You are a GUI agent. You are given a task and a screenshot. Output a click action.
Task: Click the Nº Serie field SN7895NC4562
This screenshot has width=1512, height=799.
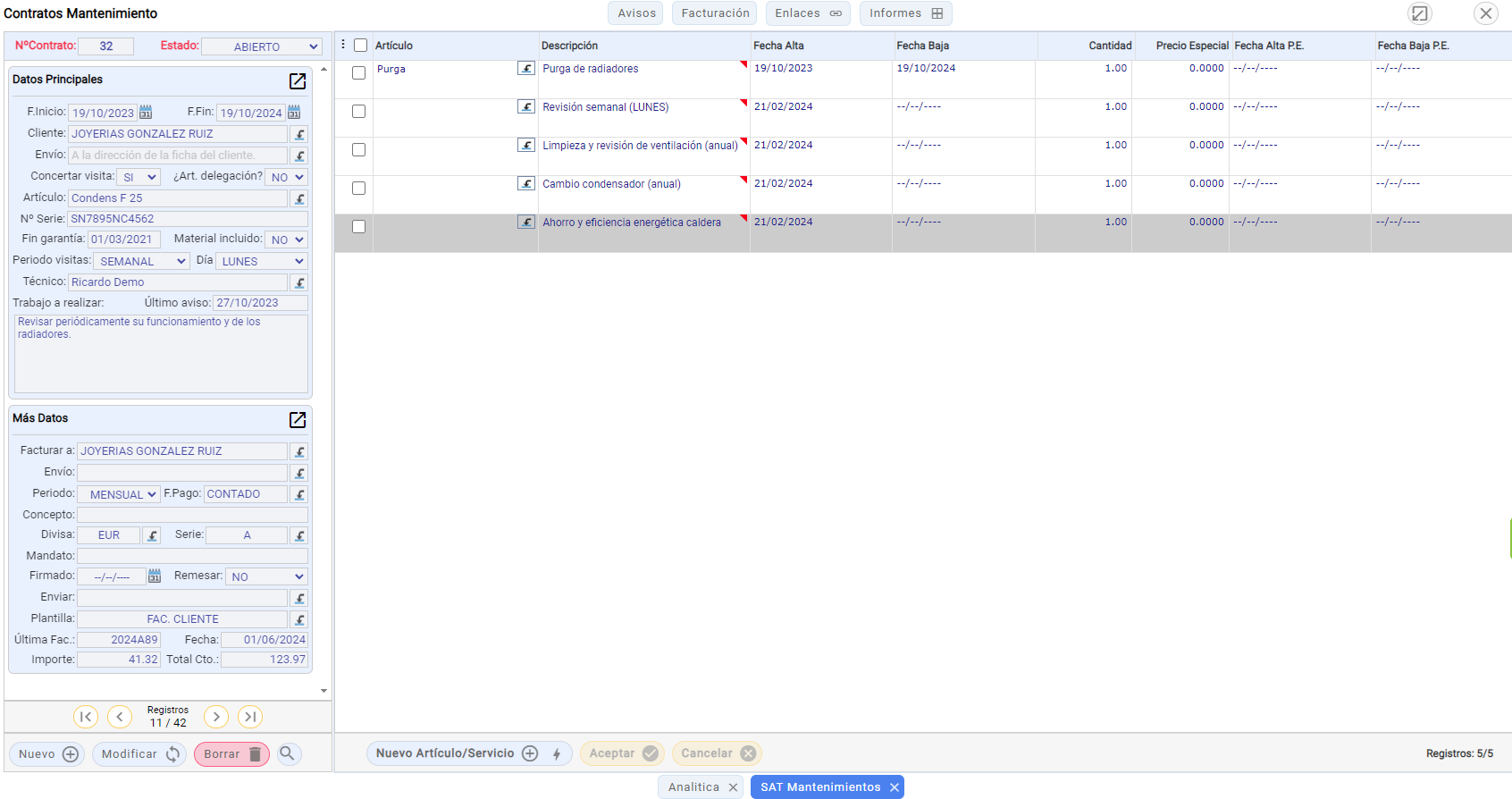[x=188, y=219]
